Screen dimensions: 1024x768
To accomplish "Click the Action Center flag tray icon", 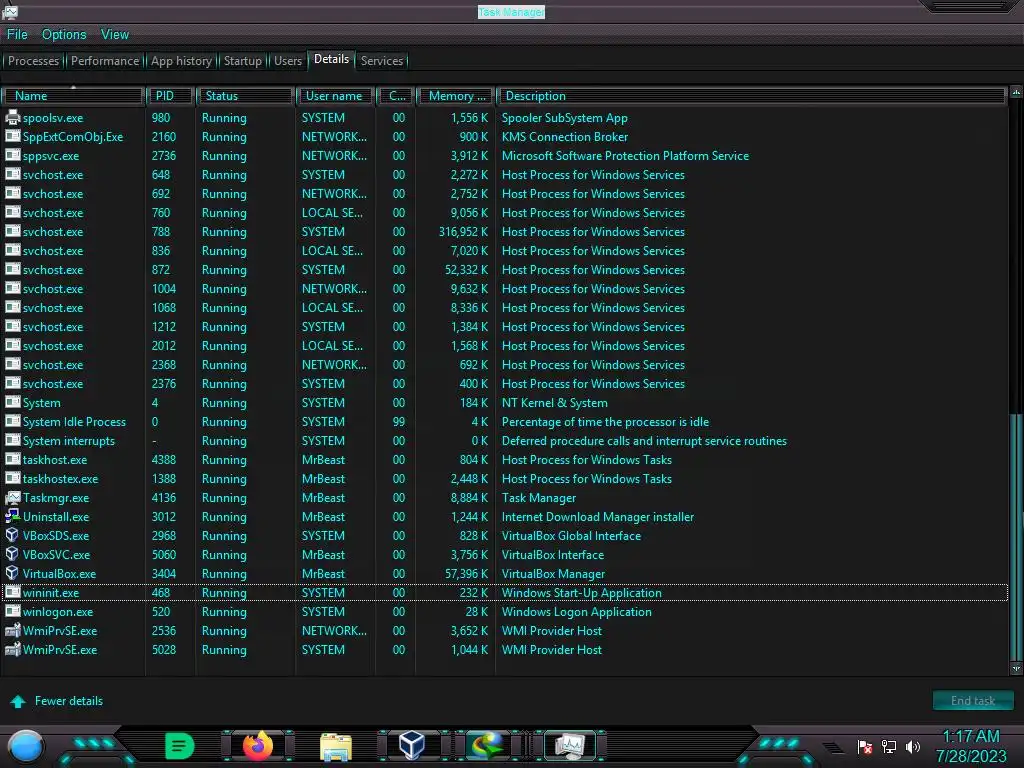I will coord(865,746).
